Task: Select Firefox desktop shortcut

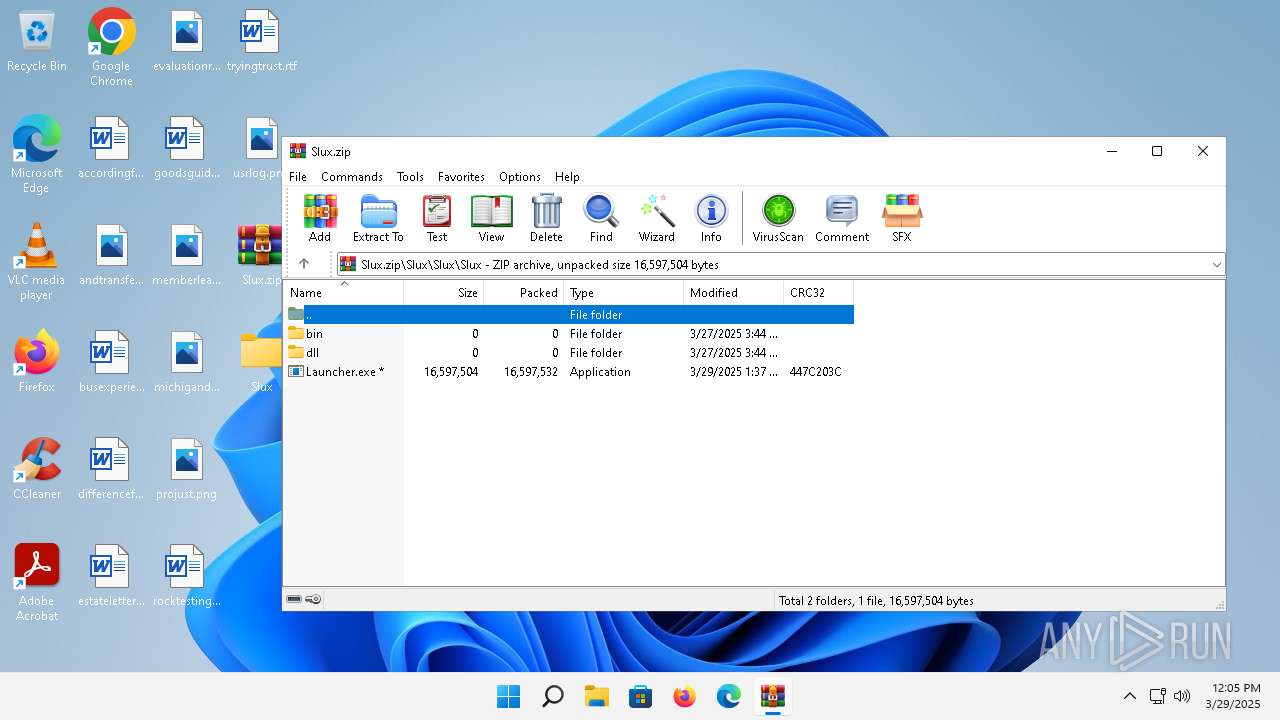Action: coord(36,361)
